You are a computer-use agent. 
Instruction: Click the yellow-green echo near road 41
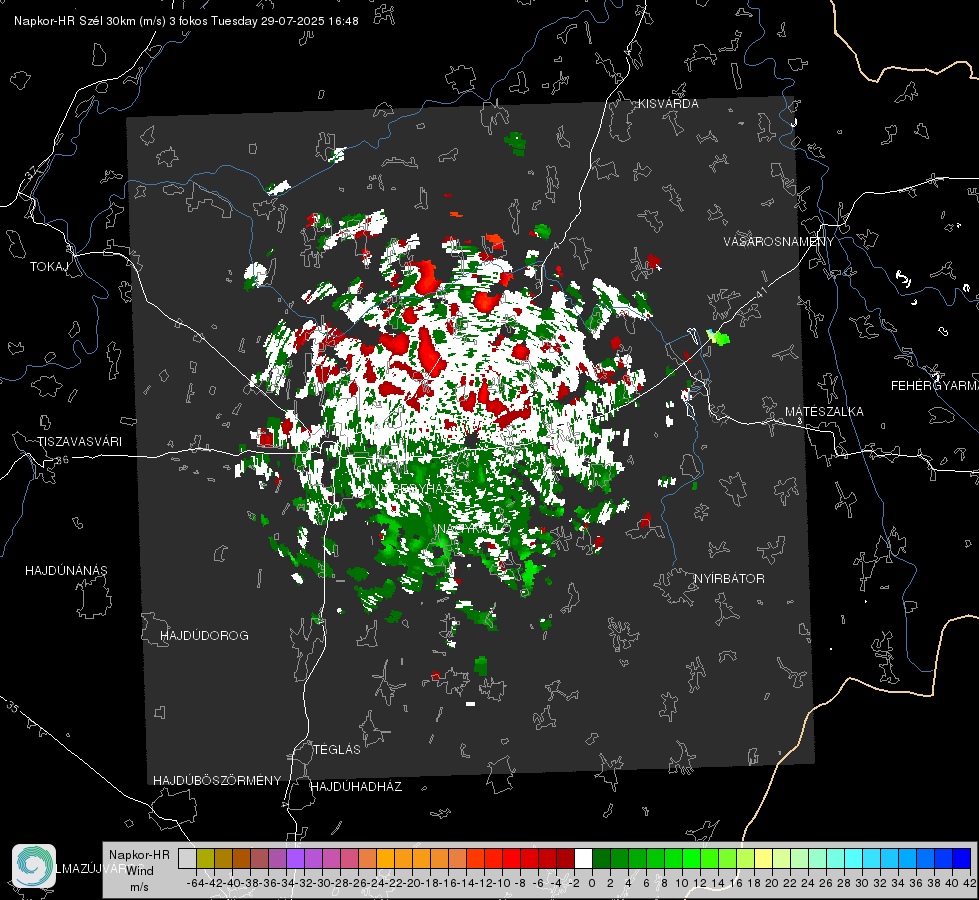(719, 338)
